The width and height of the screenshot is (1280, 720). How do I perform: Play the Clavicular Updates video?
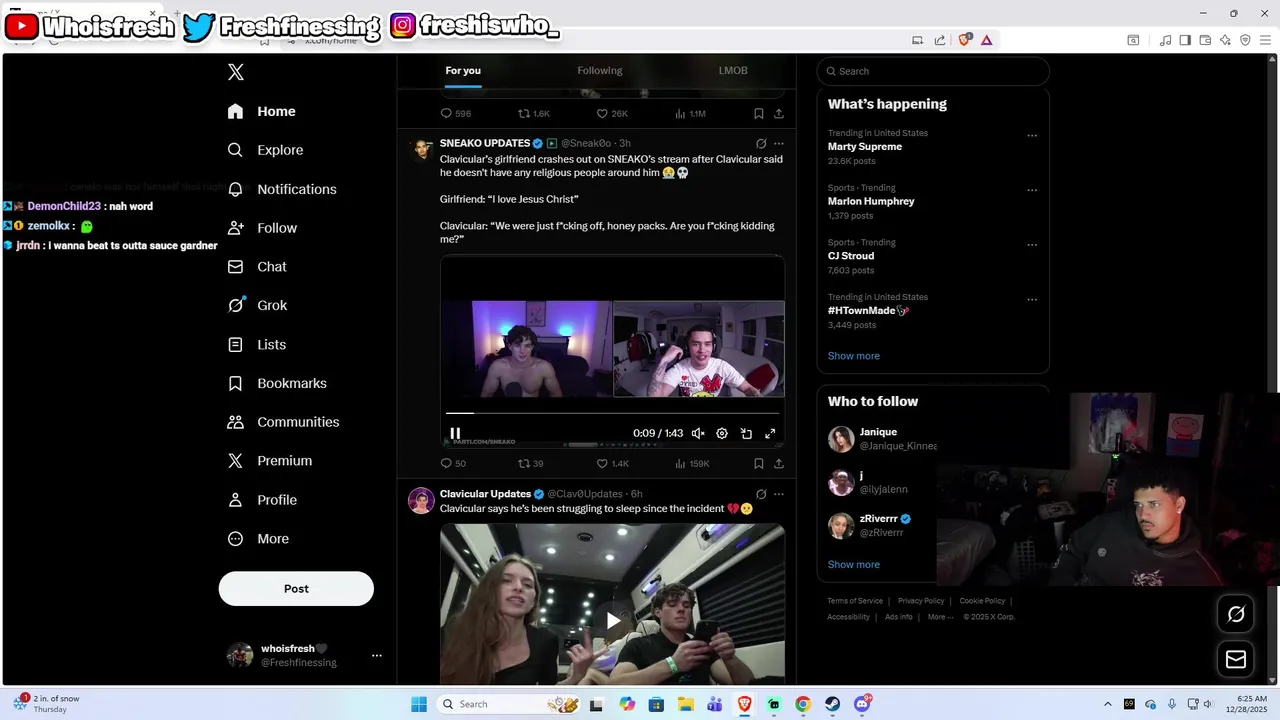[613, 621]
